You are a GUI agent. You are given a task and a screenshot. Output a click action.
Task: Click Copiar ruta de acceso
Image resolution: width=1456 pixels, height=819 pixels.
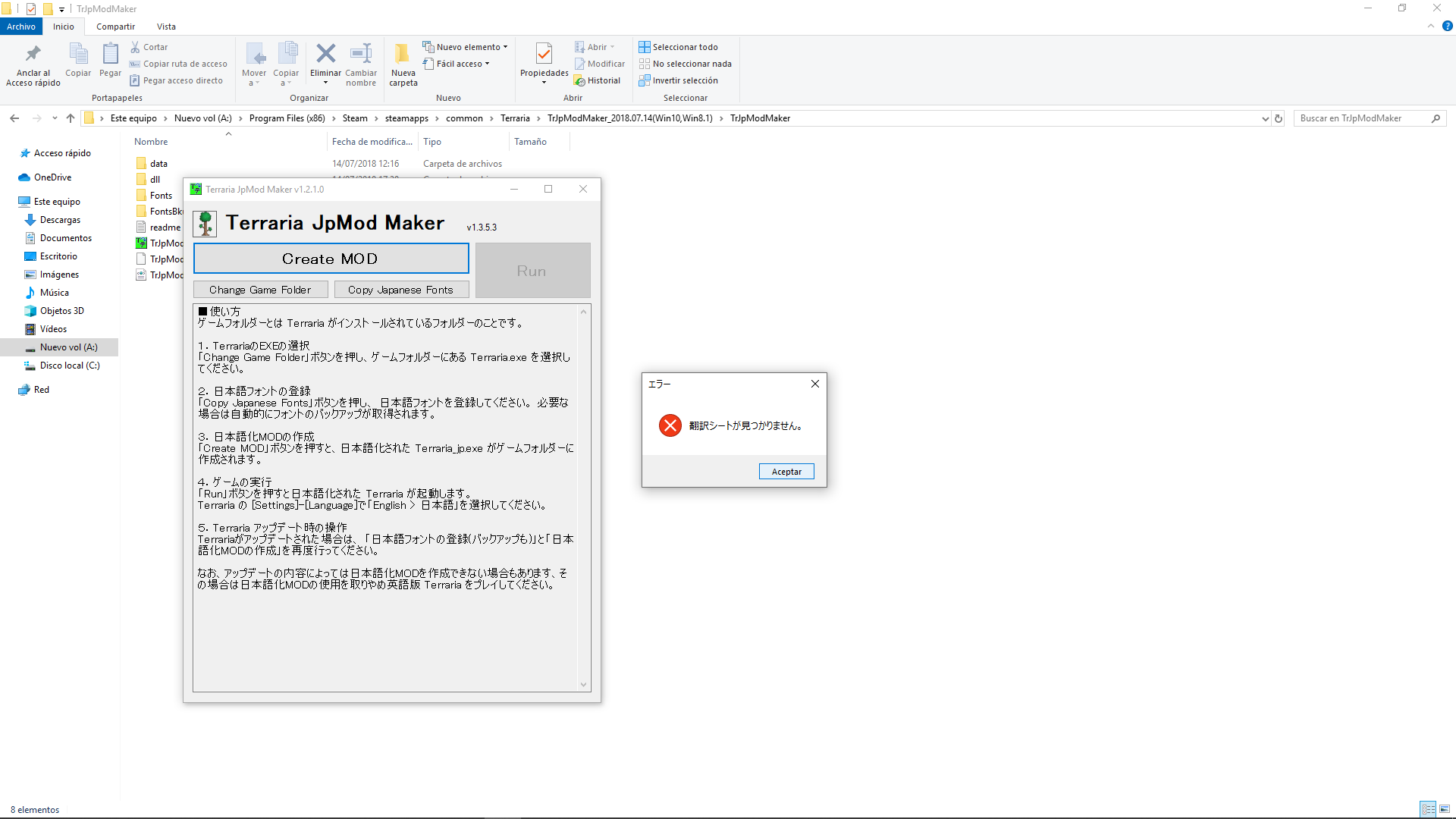click(x=178, y=64)
